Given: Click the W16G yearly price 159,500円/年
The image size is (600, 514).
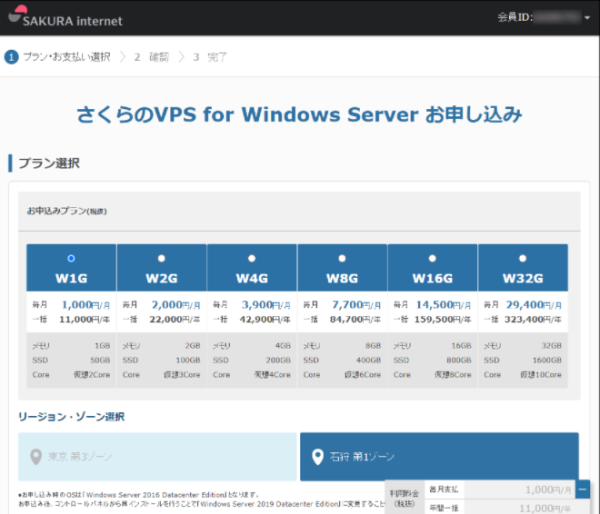Looking at the screenshot, I should click(443, 320).
